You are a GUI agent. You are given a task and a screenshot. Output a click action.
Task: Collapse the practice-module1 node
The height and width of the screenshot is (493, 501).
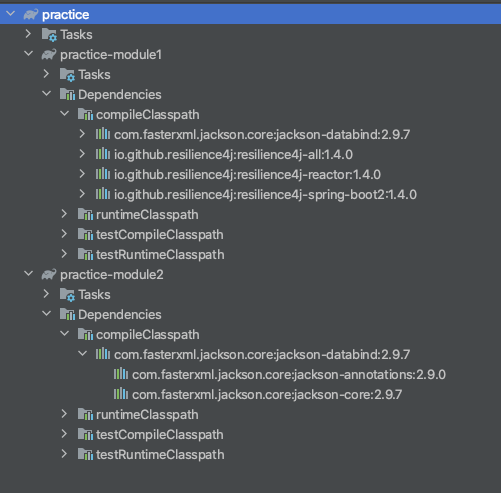pos(29,54)
